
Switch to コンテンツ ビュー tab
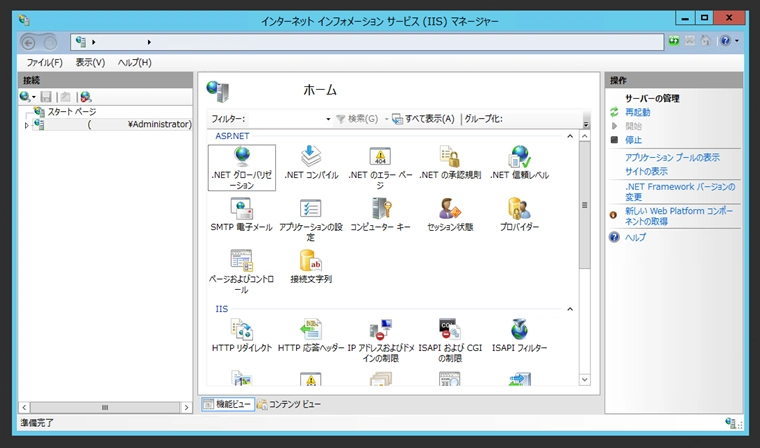[289, 404]
